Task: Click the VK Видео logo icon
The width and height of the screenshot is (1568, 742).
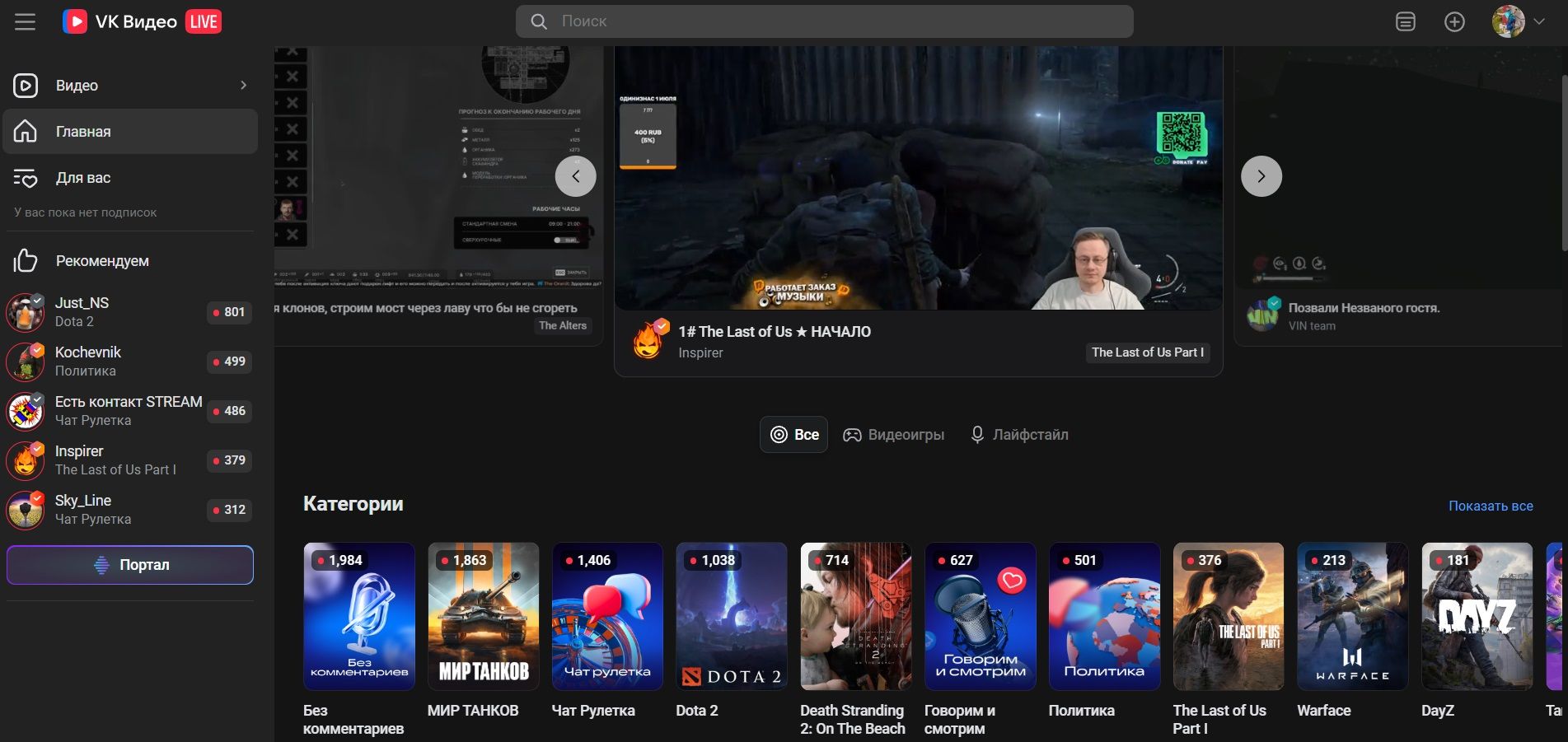Action: pyautogui.click(x=75, y=21)
